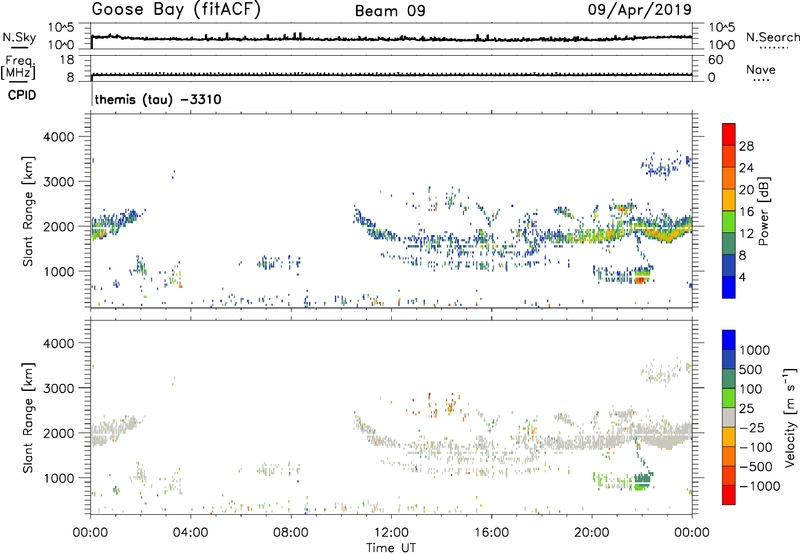
Task: Click the "Goose Bay (fitACF)" plot title
Action: 176,9
